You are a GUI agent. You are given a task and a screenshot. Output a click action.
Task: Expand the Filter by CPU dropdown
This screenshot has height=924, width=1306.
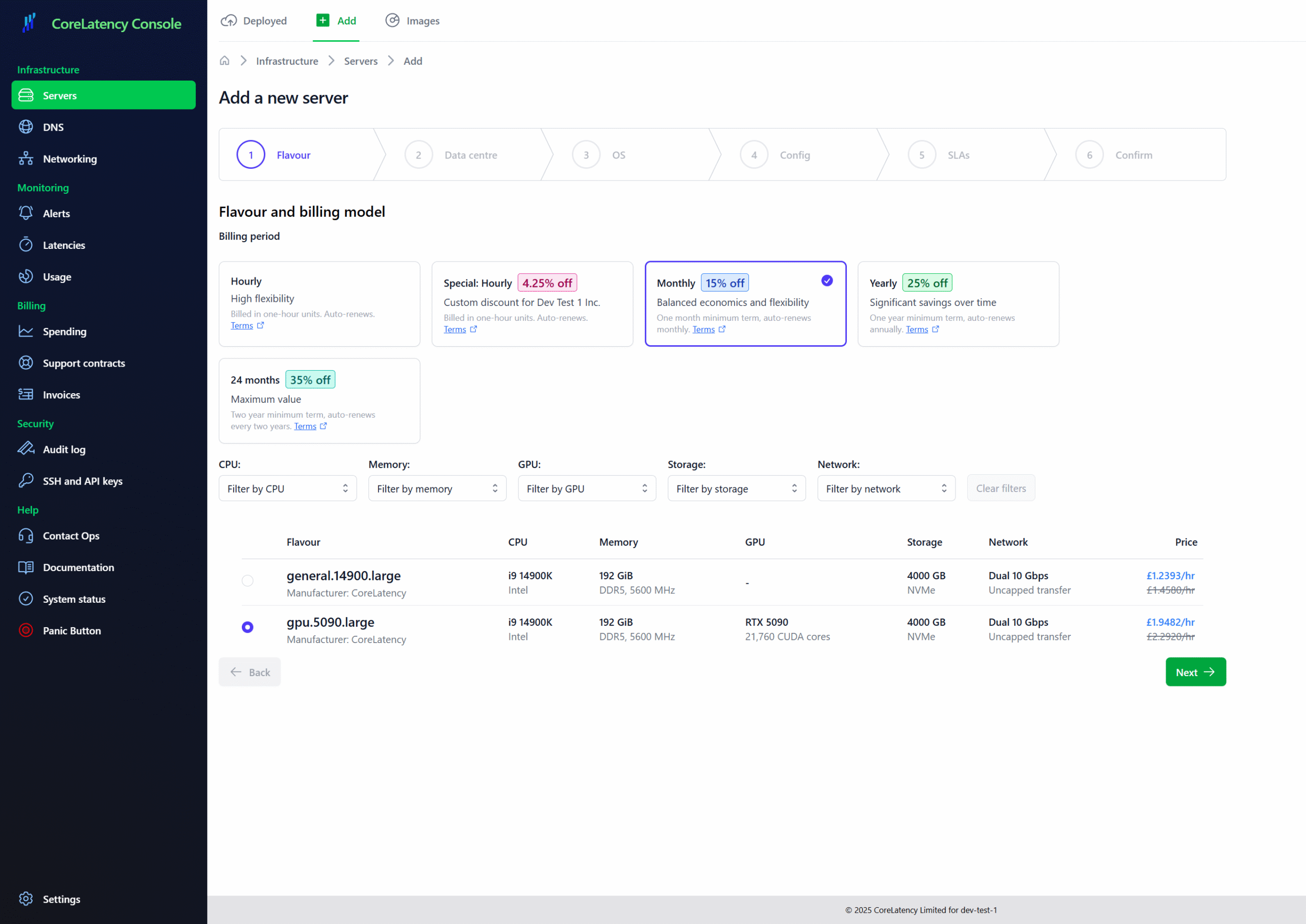point(287,489)
